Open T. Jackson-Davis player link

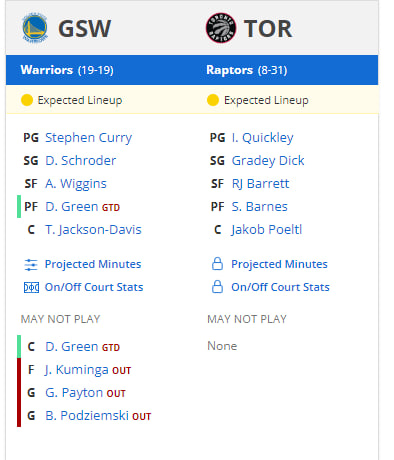(93, 230)
